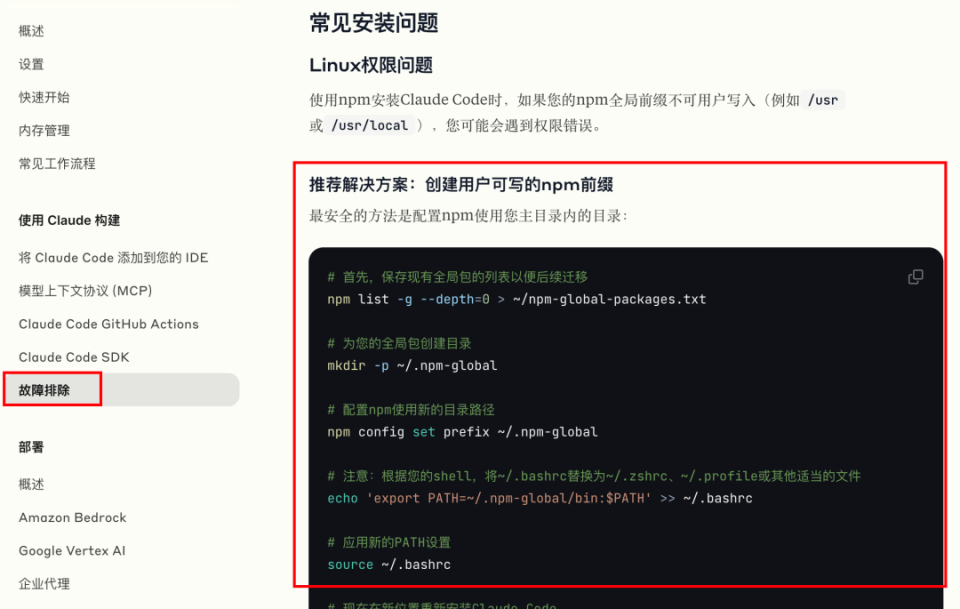Viewport: 960px width, 609px height.
Task: Click the inline code /usr/local
Action: (x=369, y=125)
